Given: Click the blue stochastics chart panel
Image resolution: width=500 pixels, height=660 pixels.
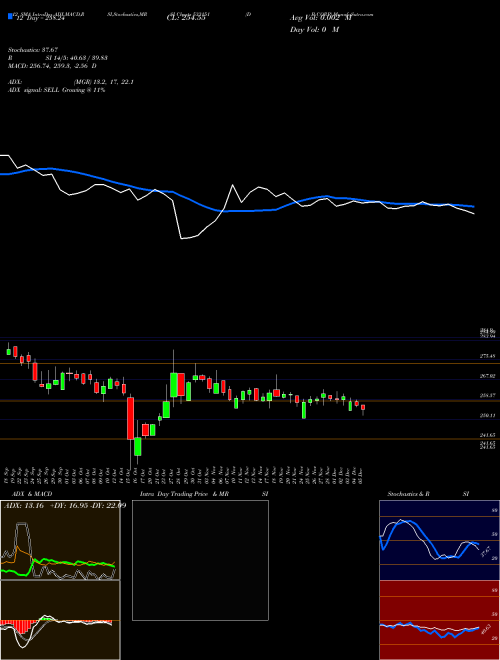Looking at the screenshot, I should (439, 540).
